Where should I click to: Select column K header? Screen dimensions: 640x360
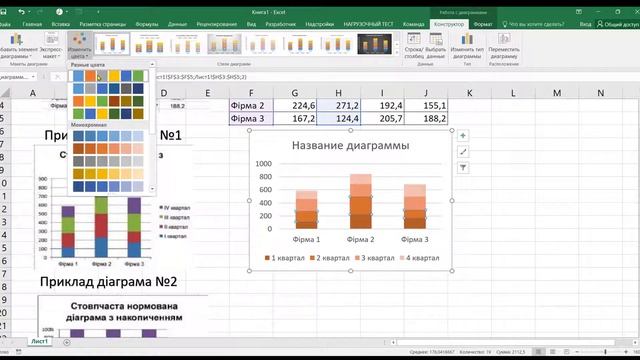(x=469, y=93)
